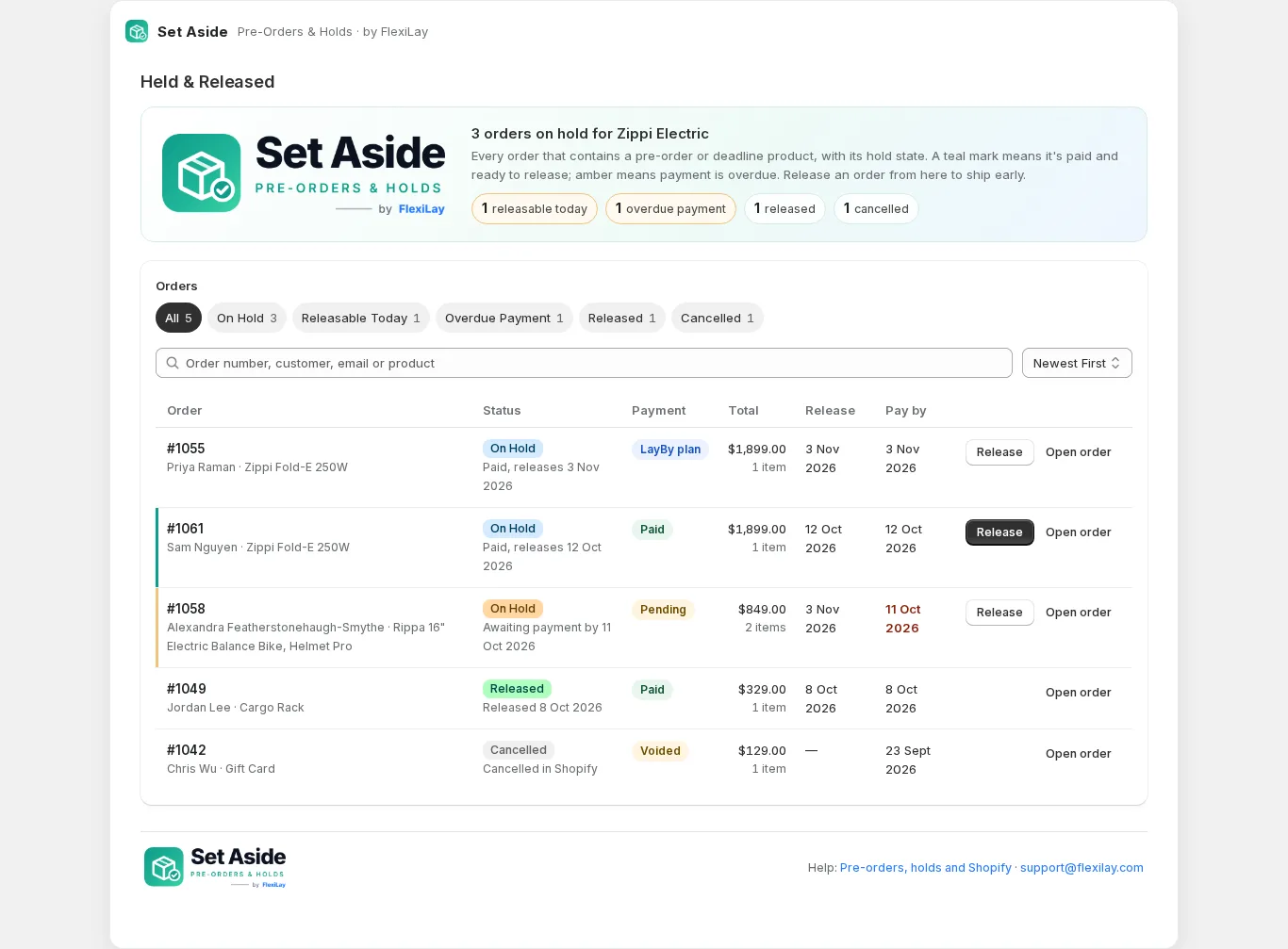This screenshot has height=949, width=1288.
Task: Open order #1042 for Chris Wu
Action: point(1078,754)
